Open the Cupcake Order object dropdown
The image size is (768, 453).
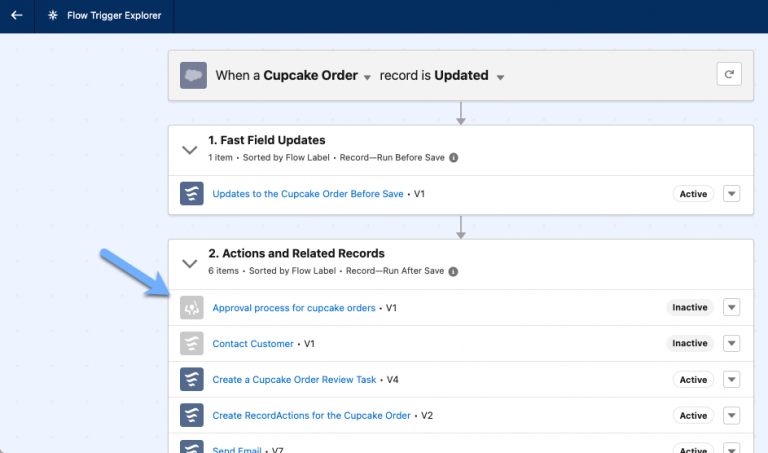(367, 77)
